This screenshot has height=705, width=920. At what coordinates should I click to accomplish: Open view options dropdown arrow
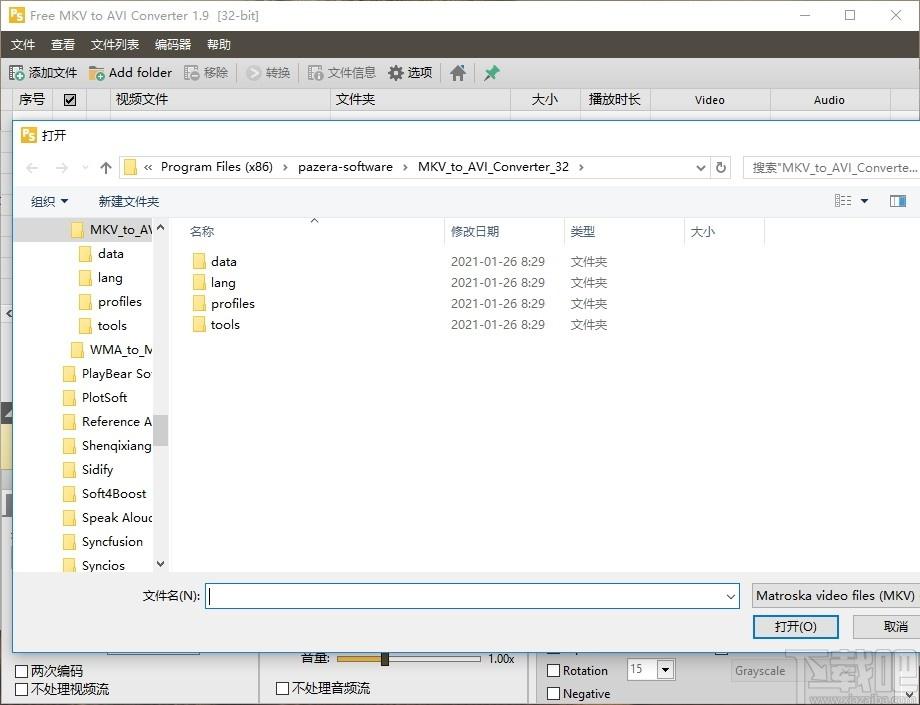[864, 201]
